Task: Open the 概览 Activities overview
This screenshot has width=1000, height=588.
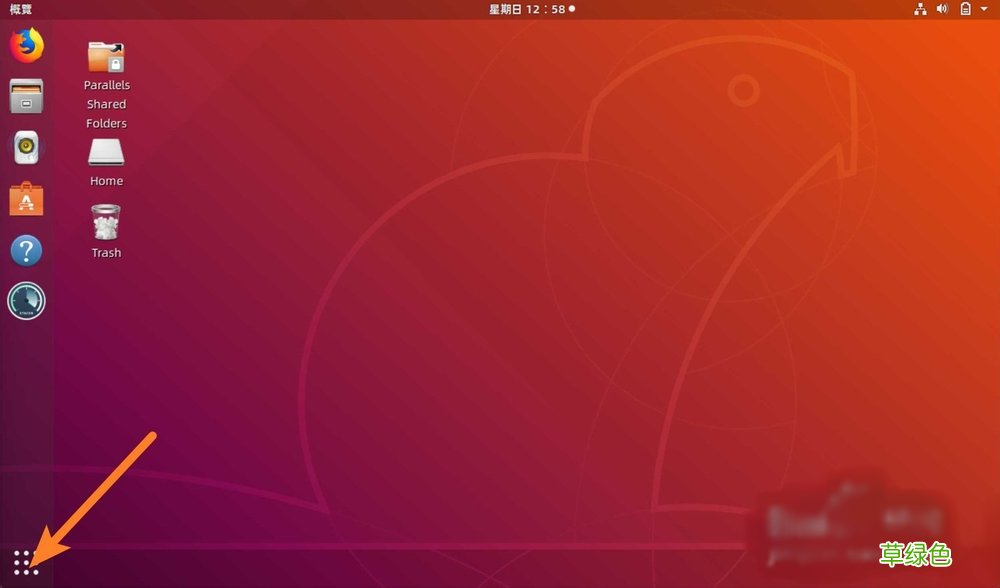Action: (x=20, y=9)
